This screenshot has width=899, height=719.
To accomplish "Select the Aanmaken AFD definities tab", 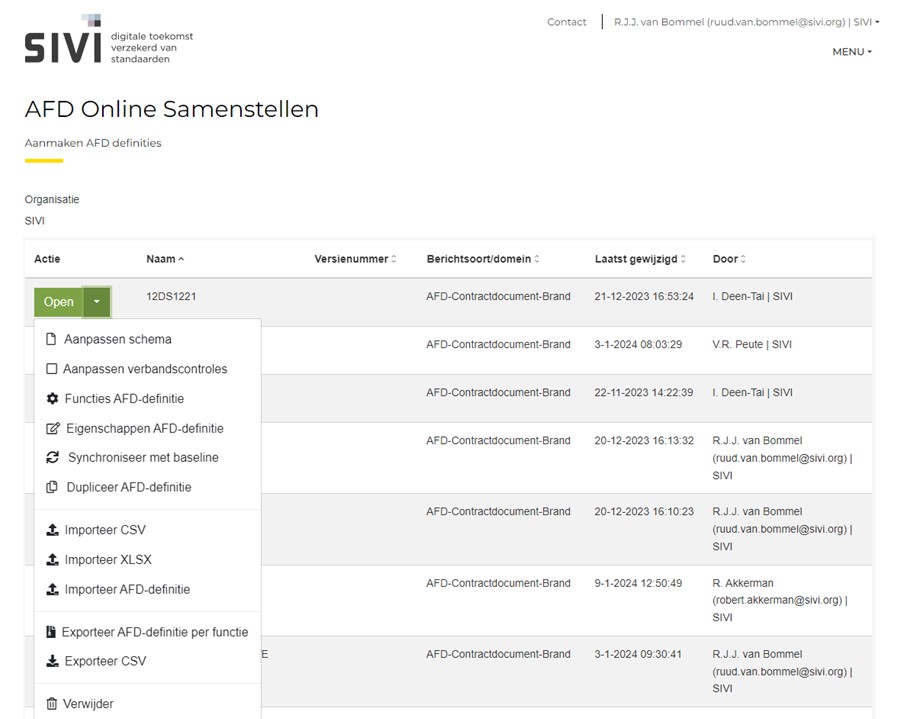I will click(93, 143).
